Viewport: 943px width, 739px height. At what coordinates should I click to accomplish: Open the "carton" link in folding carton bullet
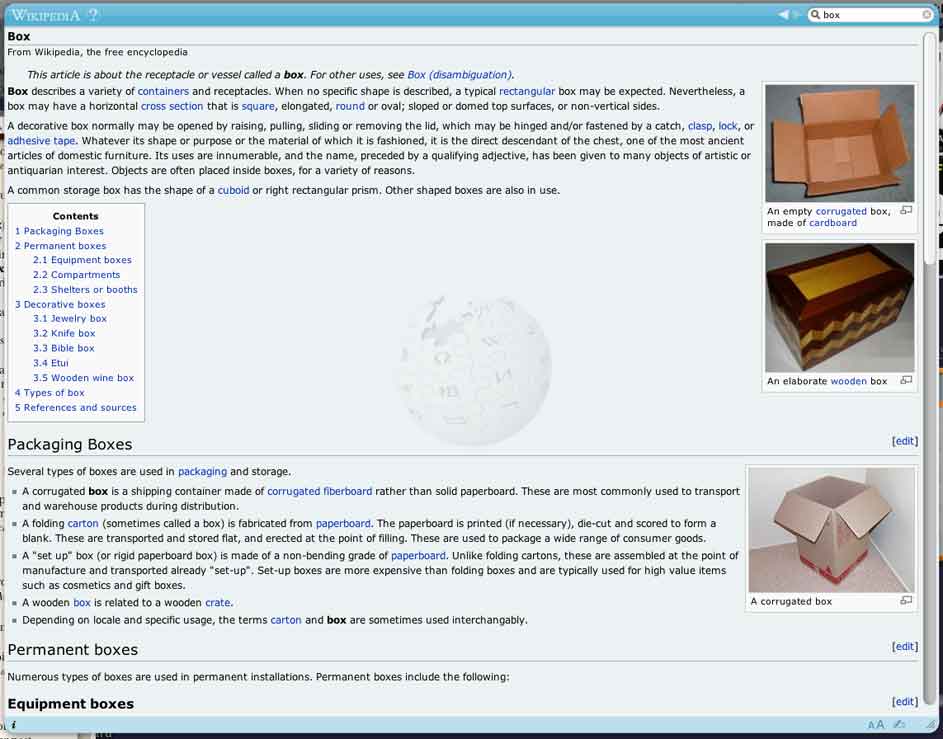pos(83,523)
